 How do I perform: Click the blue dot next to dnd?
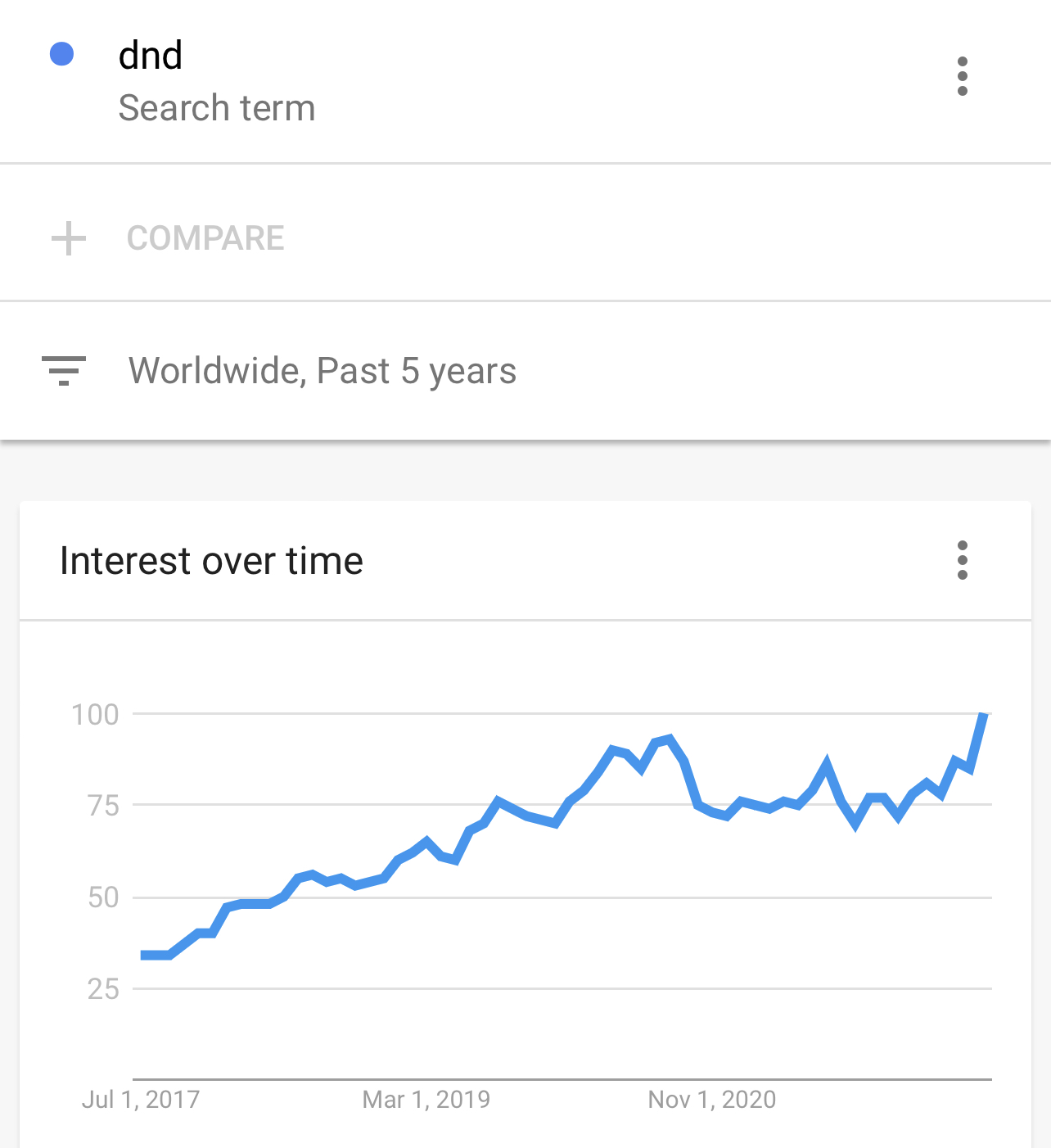tap(62, 54)
